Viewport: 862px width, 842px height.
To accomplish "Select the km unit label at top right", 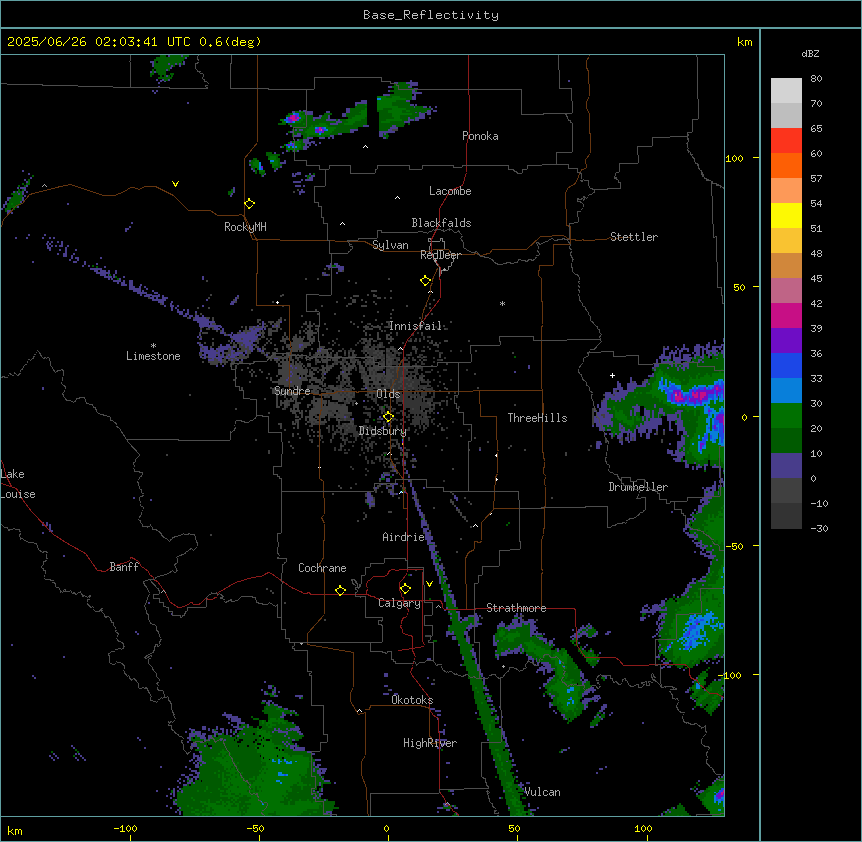I will (x=744, y=42).
